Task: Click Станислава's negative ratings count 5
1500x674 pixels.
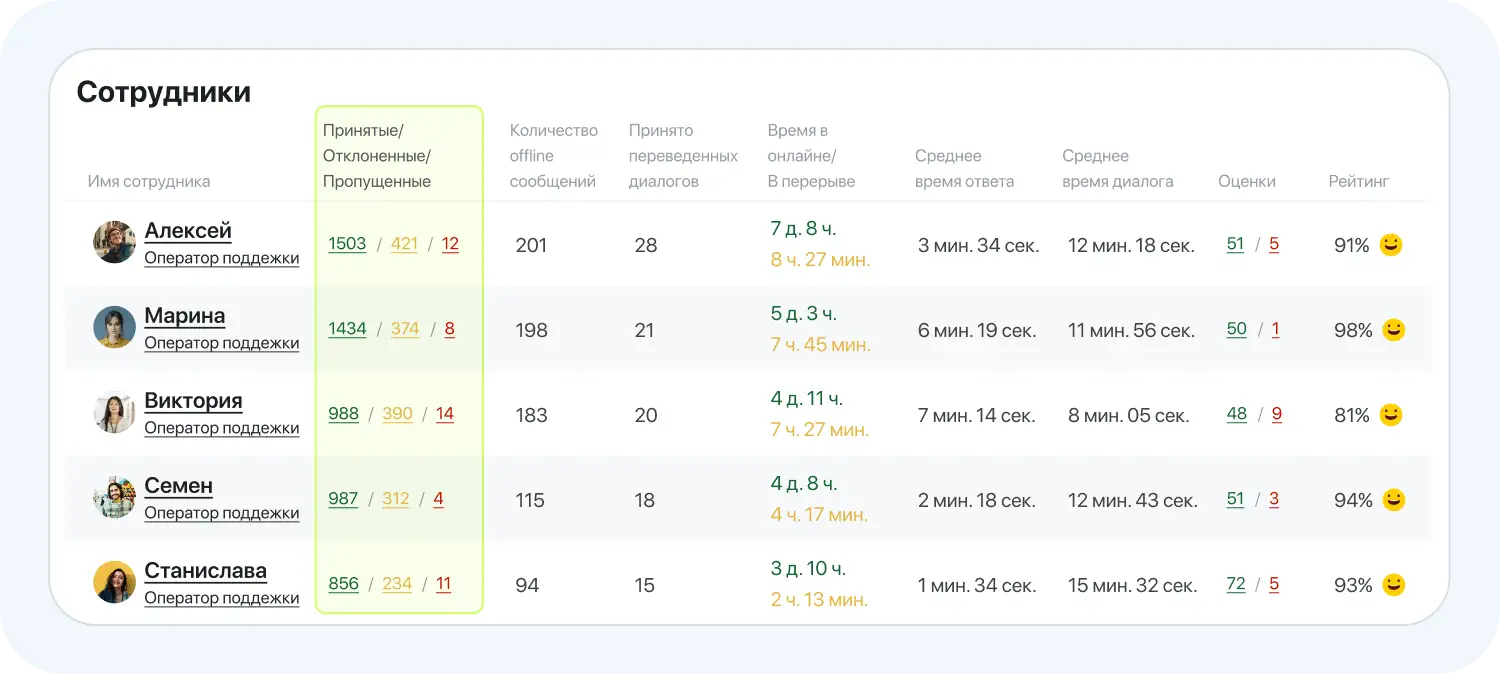Action: [x=1274, y=584]
